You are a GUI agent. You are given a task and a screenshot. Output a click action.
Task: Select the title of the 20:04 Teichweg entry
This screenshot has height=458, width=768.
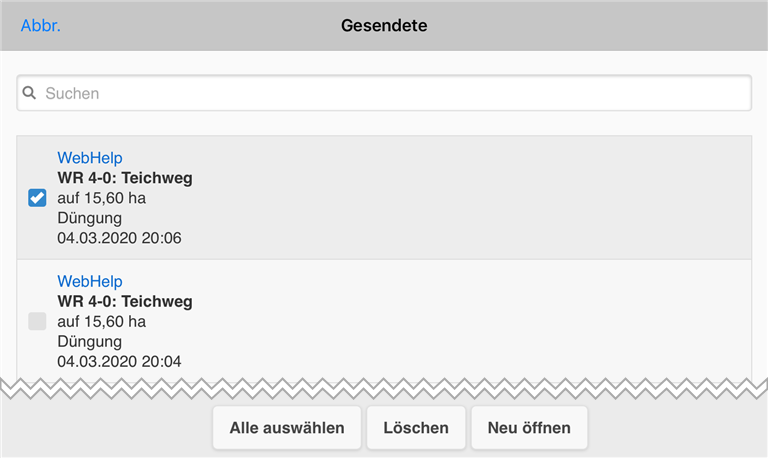coord(125,302)
